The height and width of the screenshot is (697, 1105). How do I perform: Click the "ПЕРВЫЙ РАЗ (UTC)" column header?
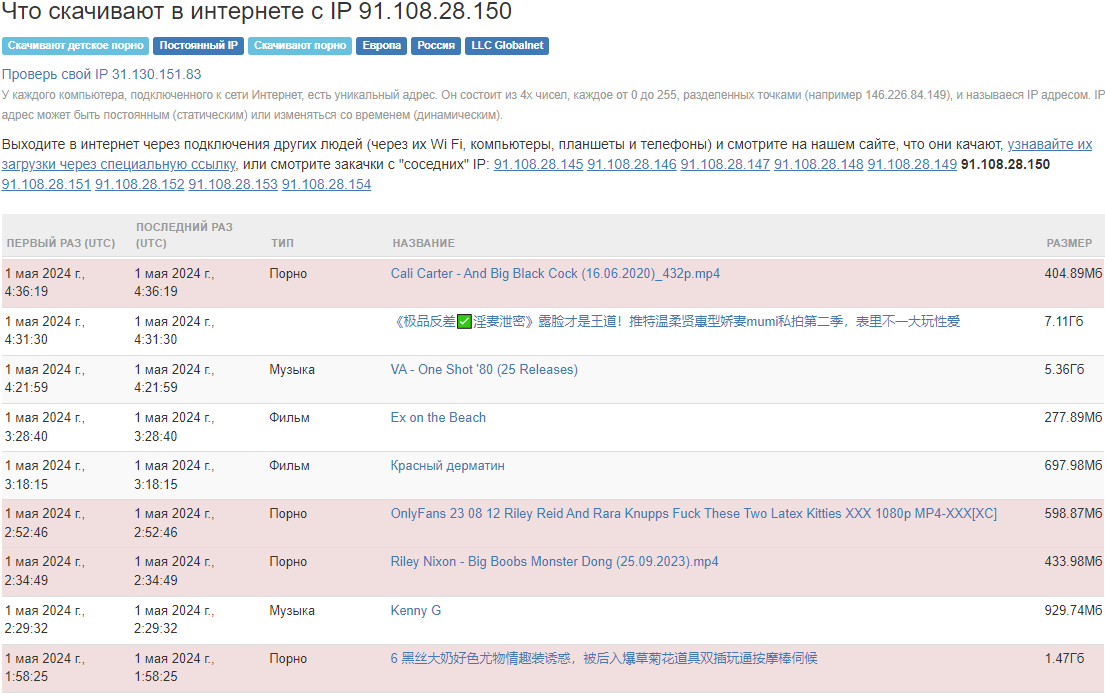pyautogui.click(x=61, y=243)
